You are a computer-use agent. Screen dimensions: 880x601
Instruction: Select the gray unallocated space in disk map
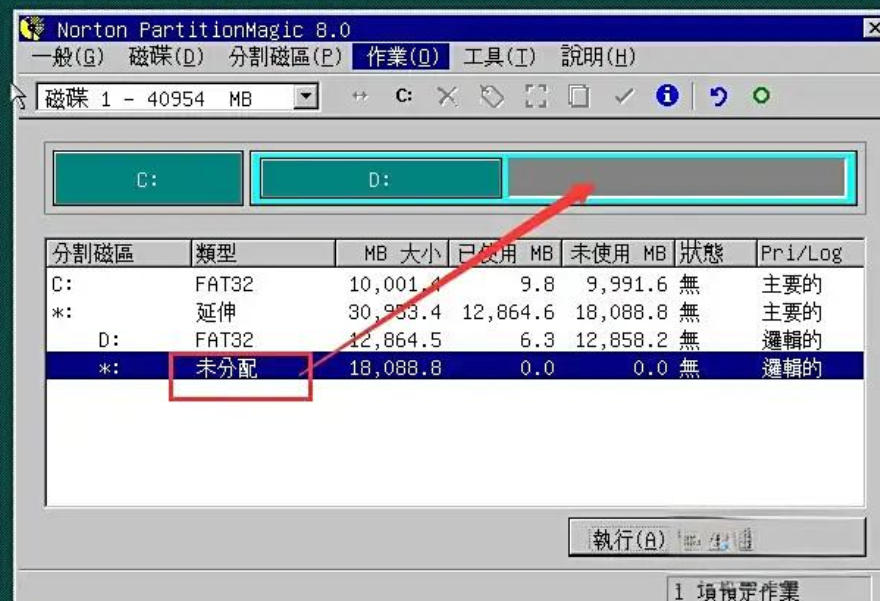click(x=676, y=178)
